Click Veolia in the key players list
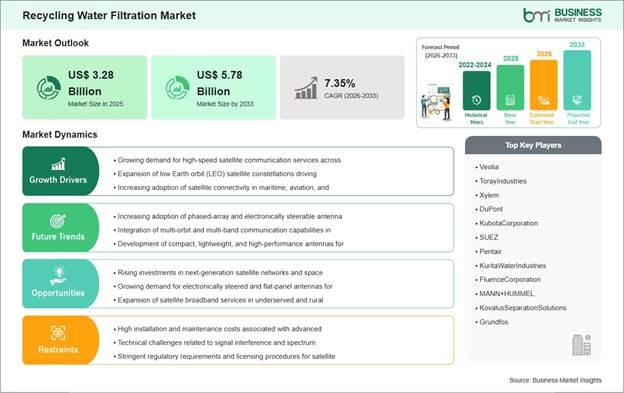The image size is (624, 393). pyautogui.click(x=489, y=167)
